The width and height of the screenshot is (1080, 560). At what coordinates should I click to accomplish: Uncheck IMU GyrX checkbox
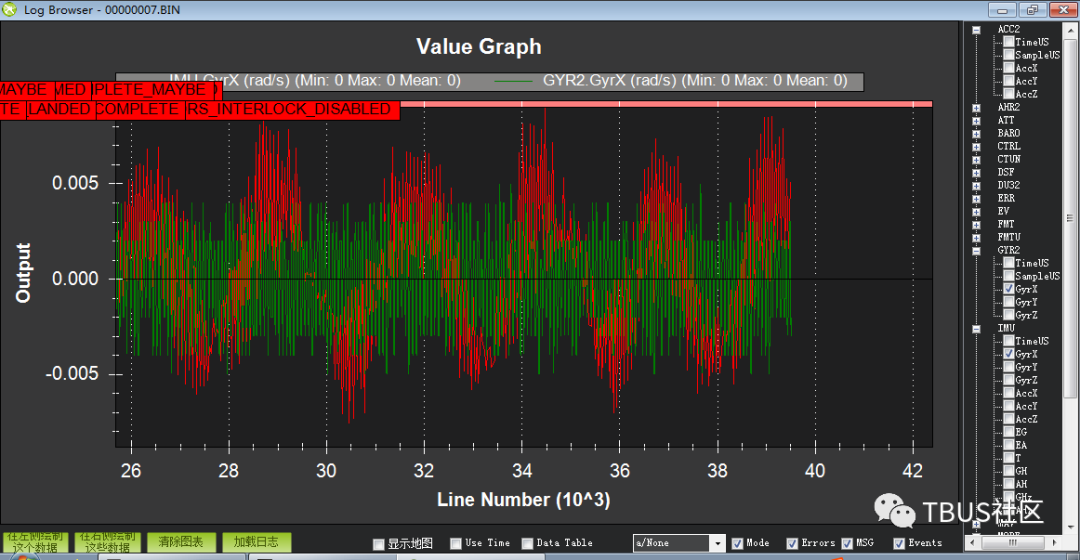(x=1009, y=354)
